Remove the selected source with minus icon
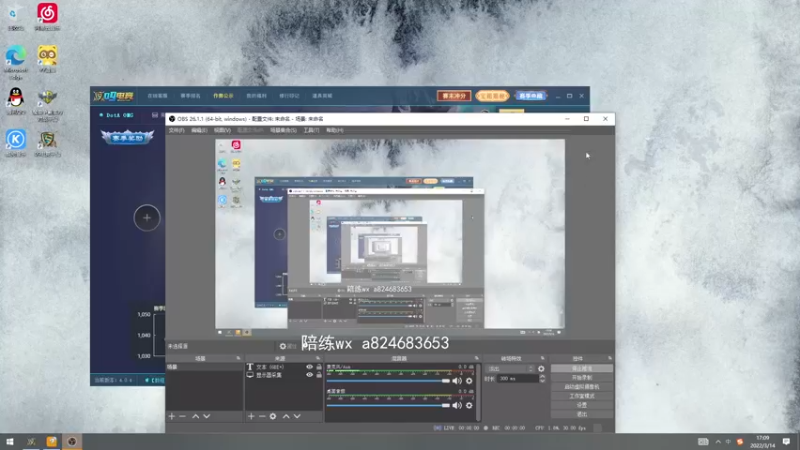 pos(262,416)
